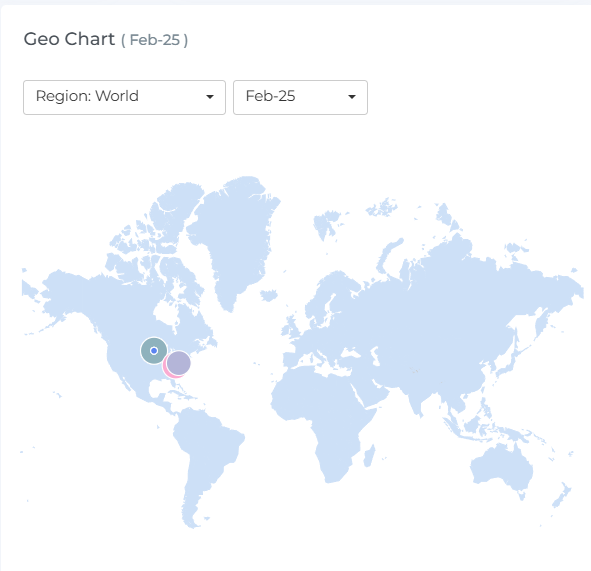Select Australia on the geo chart
This screenshot has height=571, width=591.
[501, 467]
